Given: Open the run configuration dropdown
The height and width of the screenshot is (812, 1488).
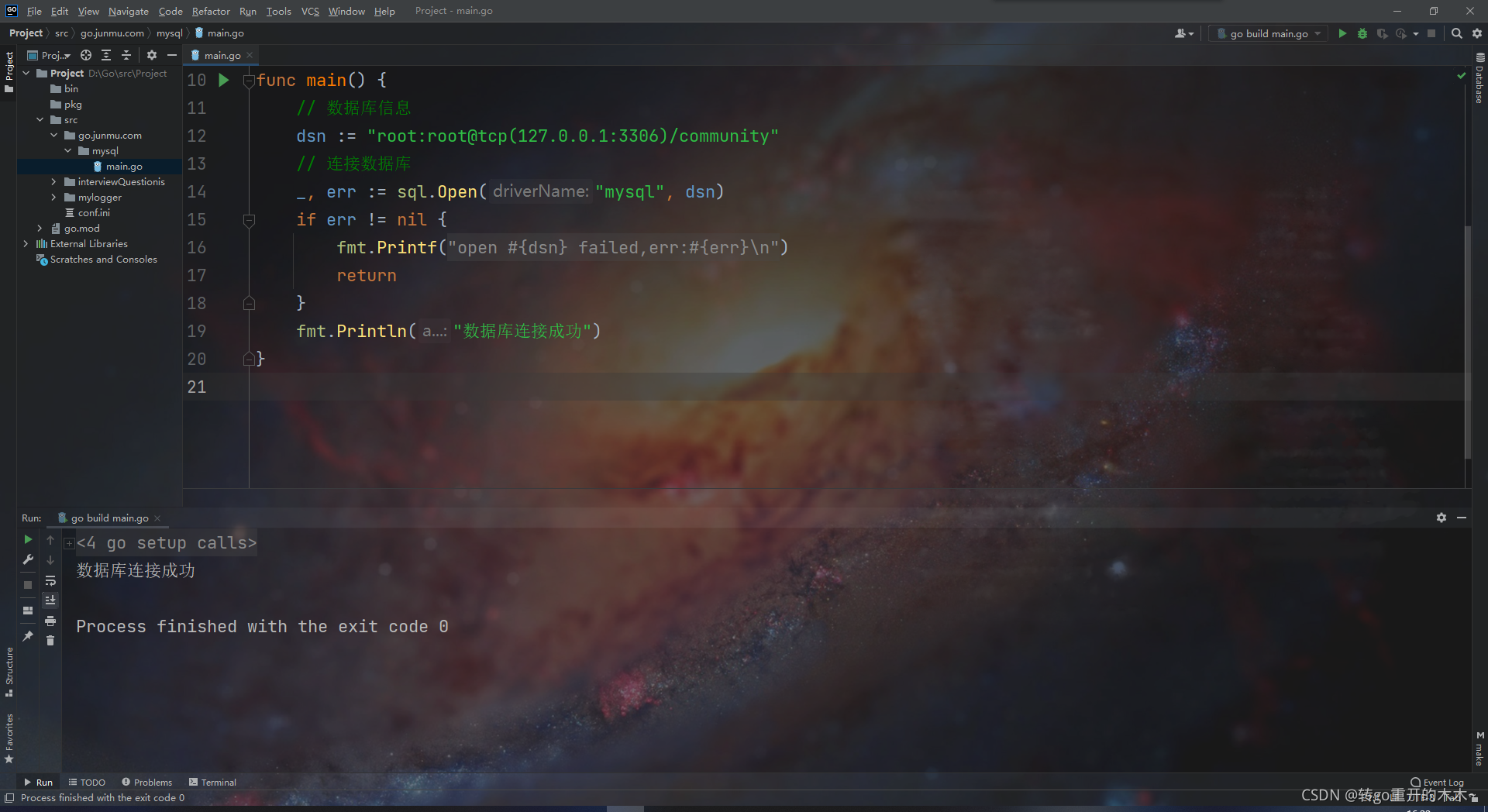Looking at the screenshot, I should tap(1269, 33).
